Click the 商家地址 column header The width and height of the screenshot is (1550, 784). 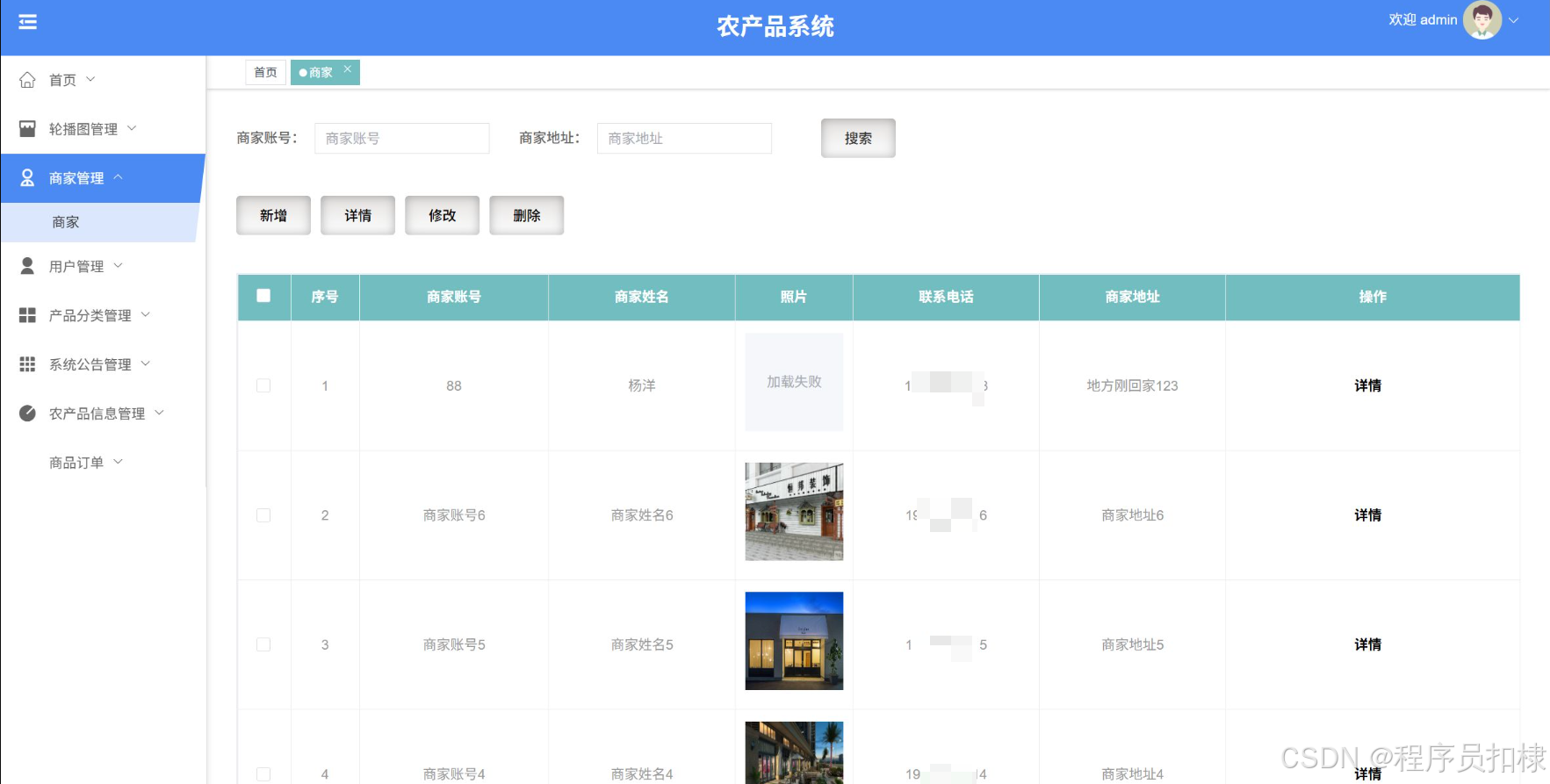(x=1132, y=297)
